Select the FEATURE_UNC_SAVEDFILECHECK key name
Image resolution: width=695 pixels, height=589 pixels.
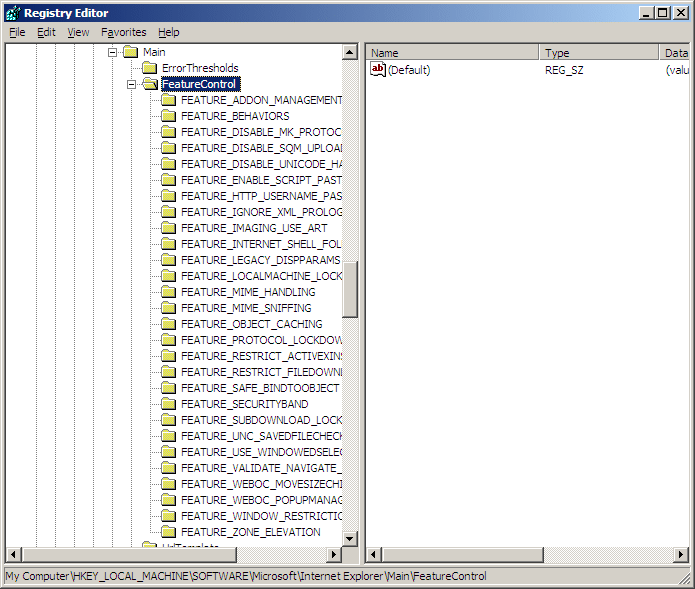click(261, 436)
